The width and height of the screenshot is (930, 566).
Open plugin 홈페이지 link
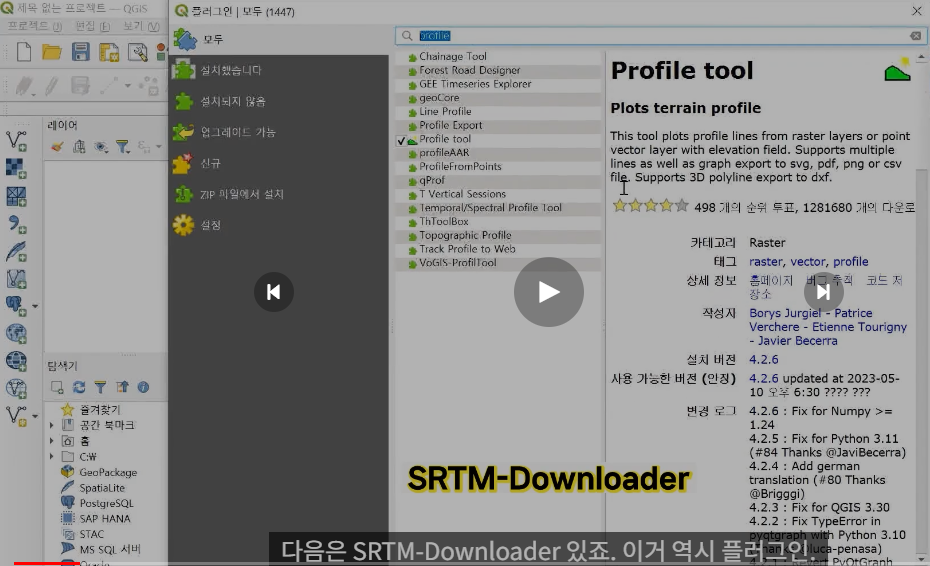point(771,280)
